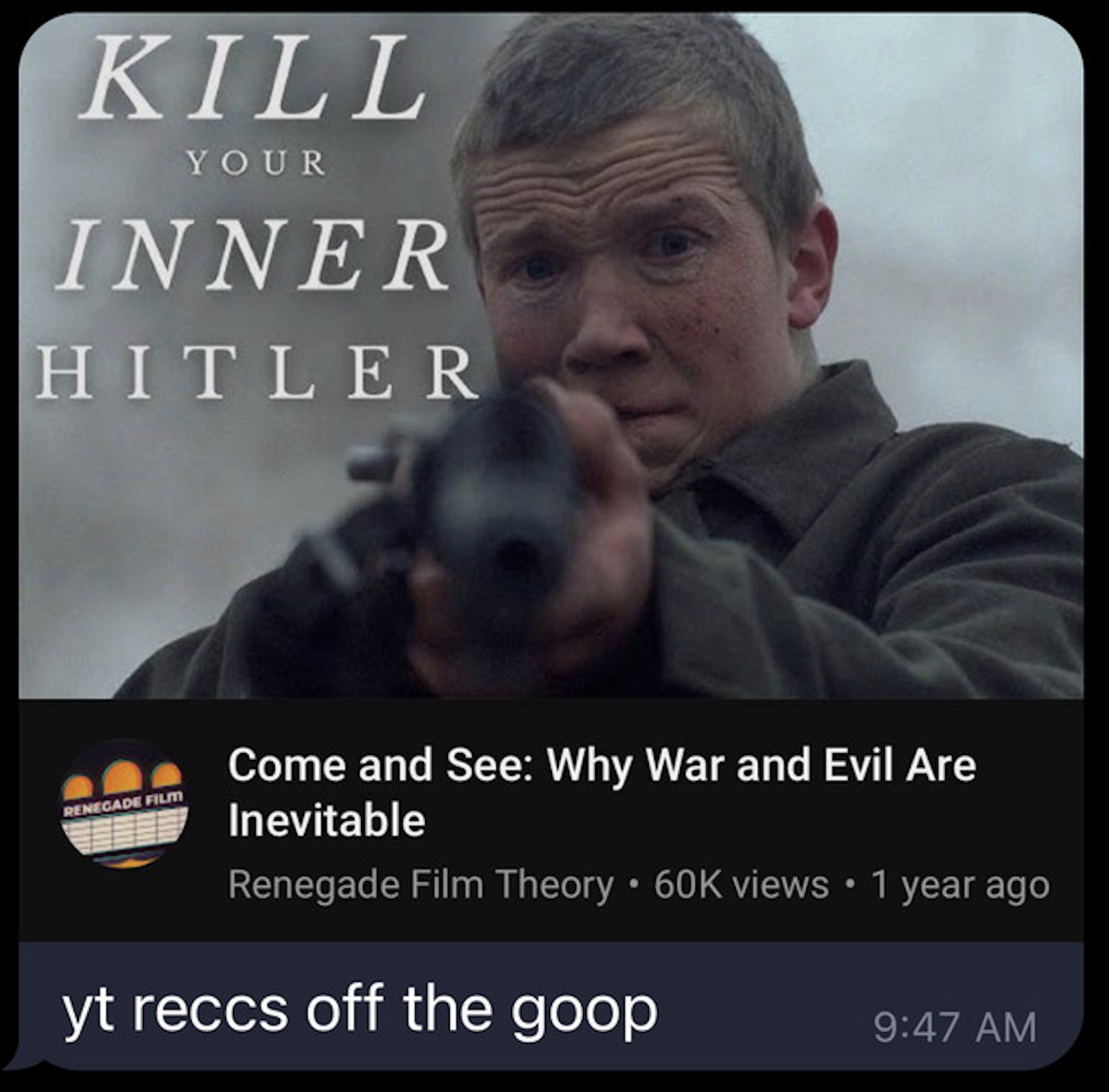The width and height of the screenshot is (1109, 1092).
Task: Click the message text yt reccs off the goop
Action: click(360, 1009)
